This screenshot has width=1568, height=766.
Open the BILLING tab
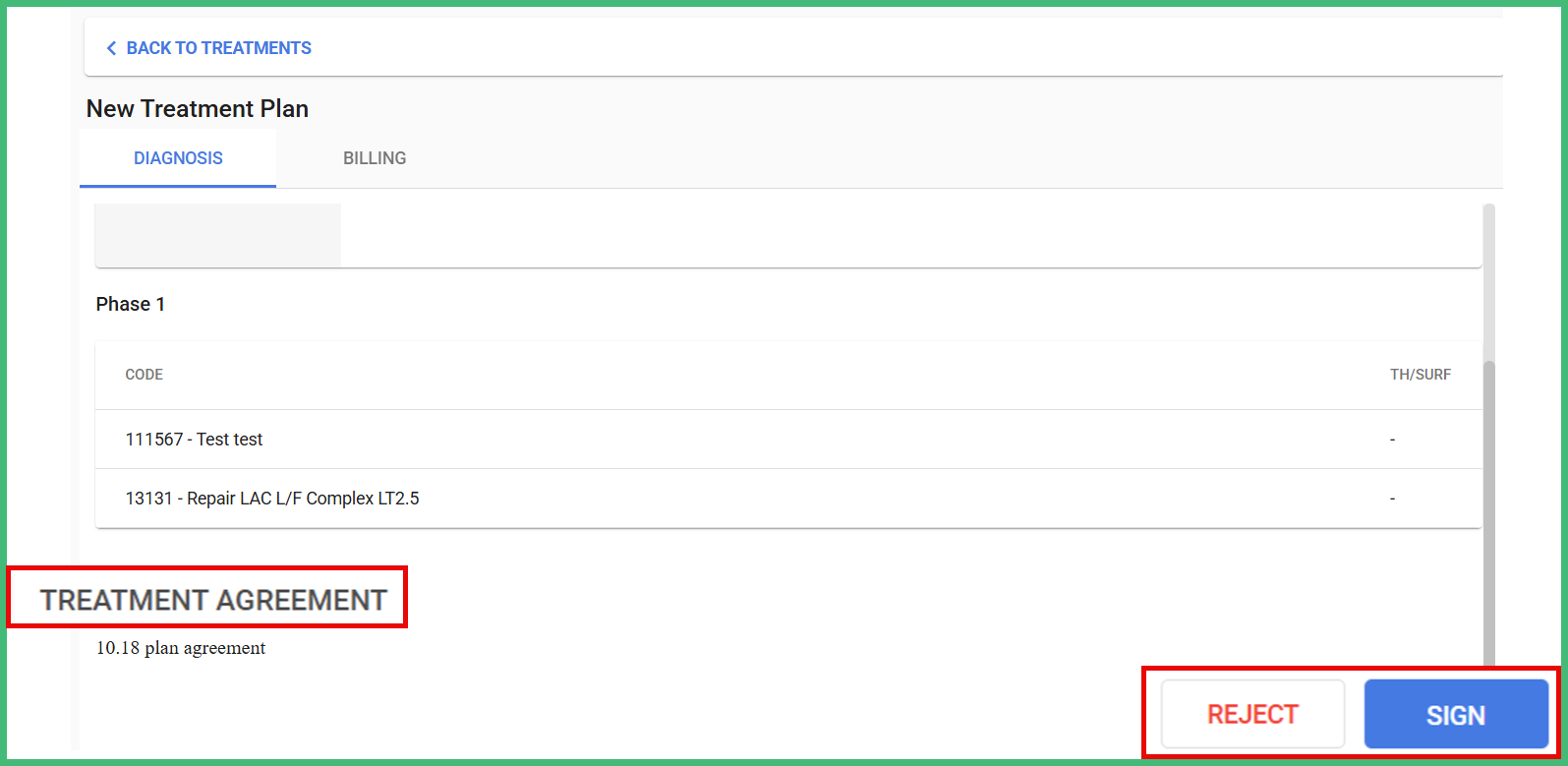point(375,158)
